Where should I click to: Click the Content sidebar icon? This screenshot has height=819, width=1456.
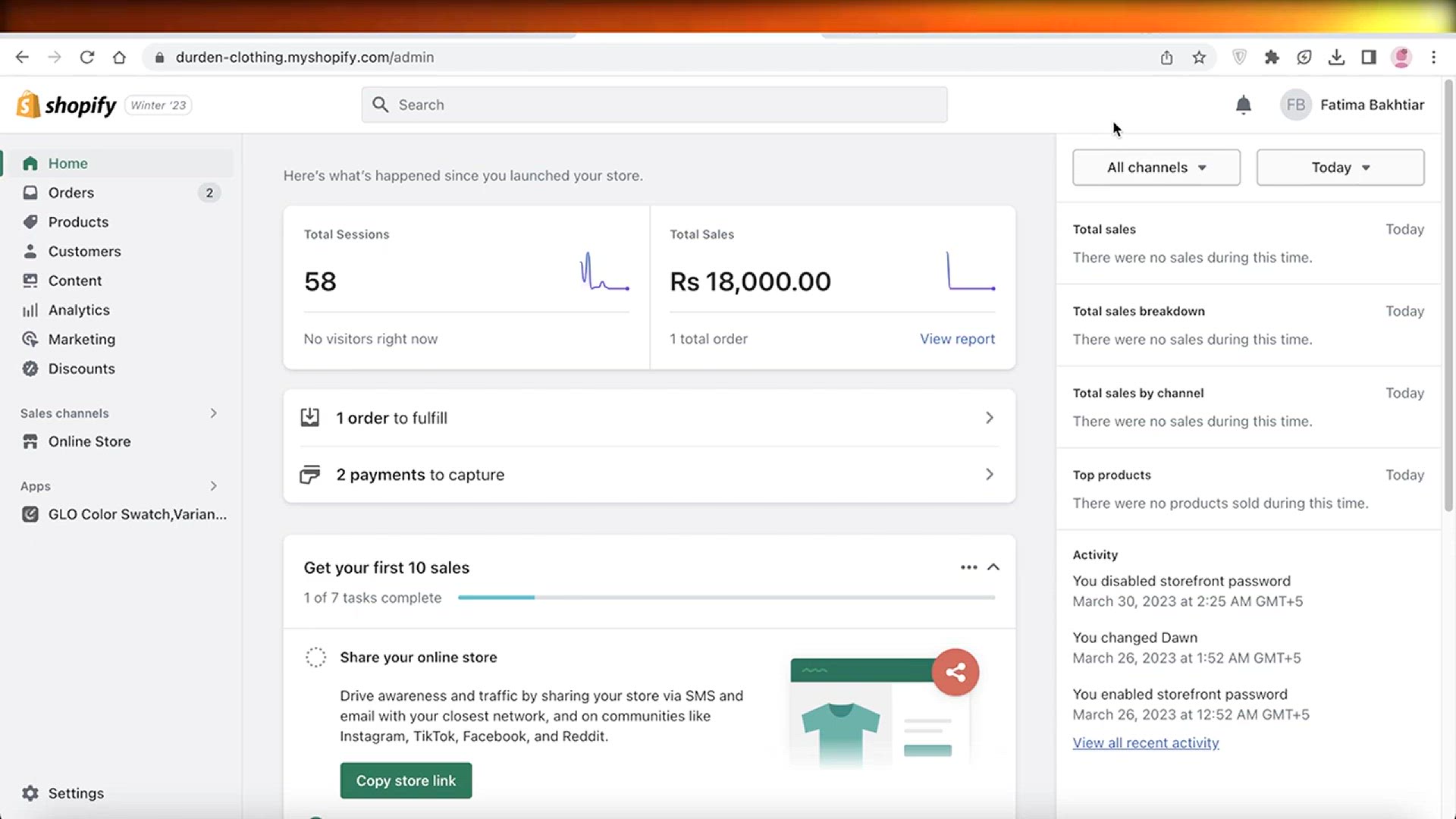point(30,281)
